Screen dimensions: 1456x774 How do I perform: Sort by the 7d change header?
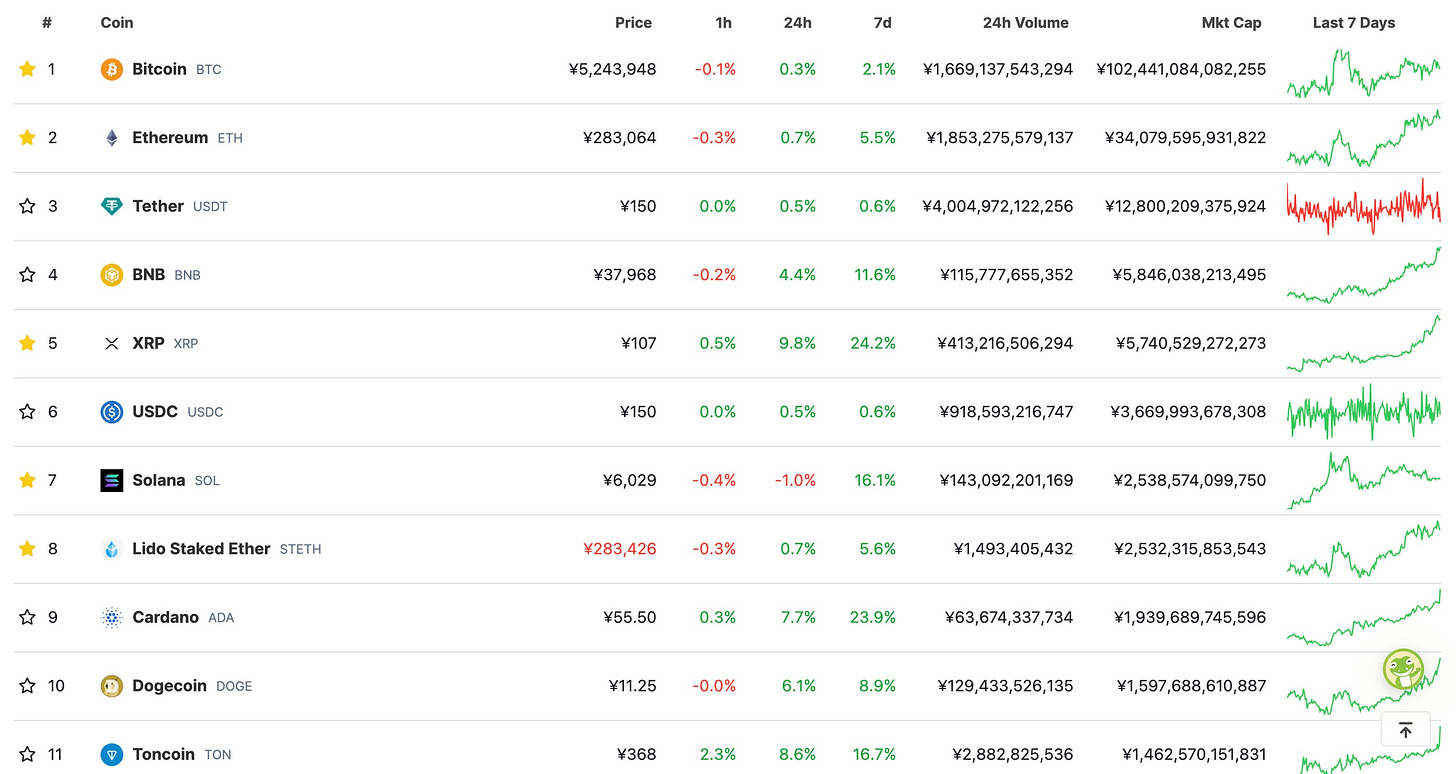pyautogui.click(x=882, y=22)
